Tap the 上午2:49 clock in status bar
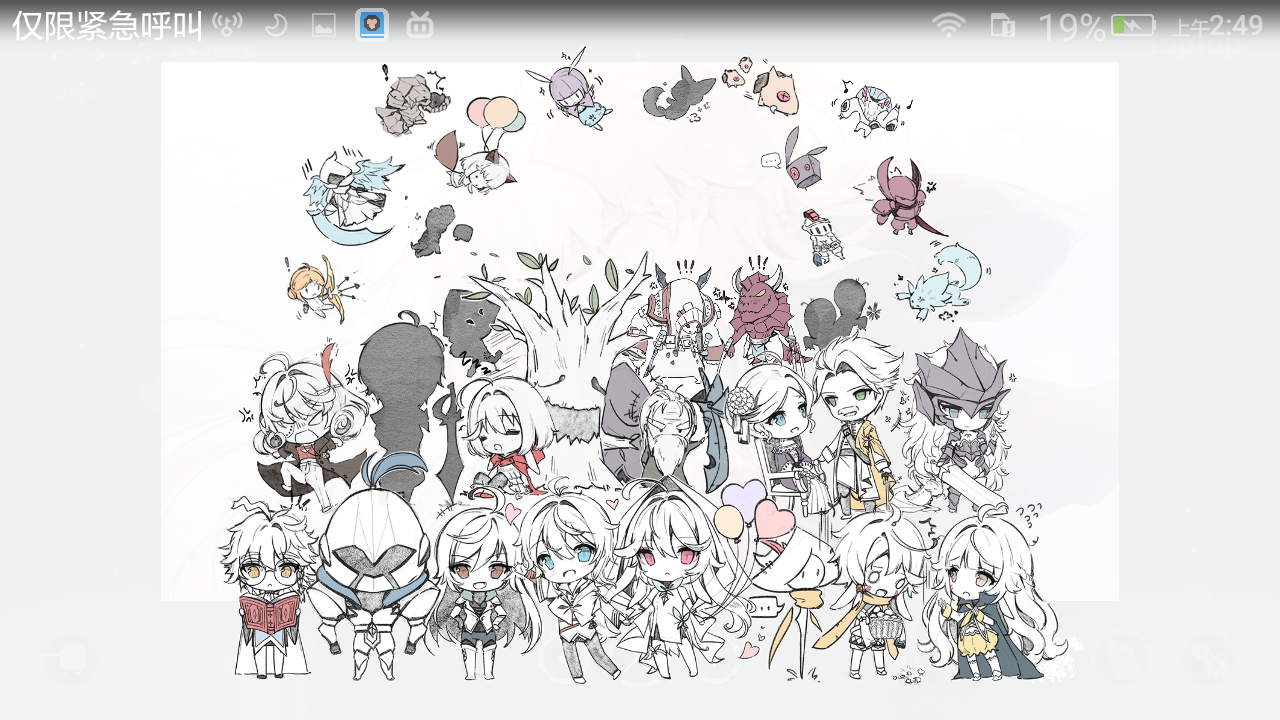This screenshot has height=720, width=1280. [1217, 27]
